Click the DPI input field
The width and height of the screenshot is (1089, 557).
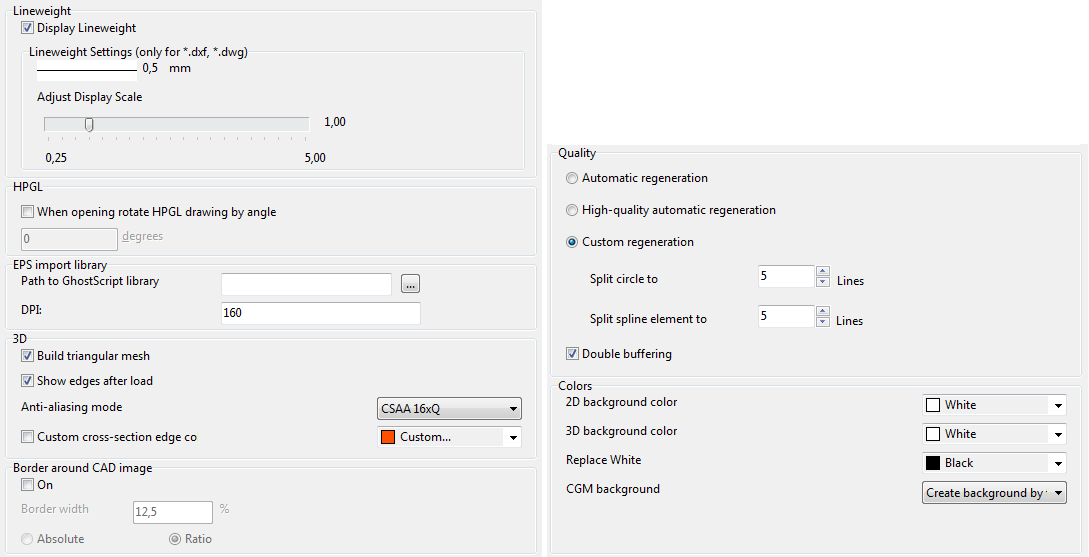pos(320,313)
